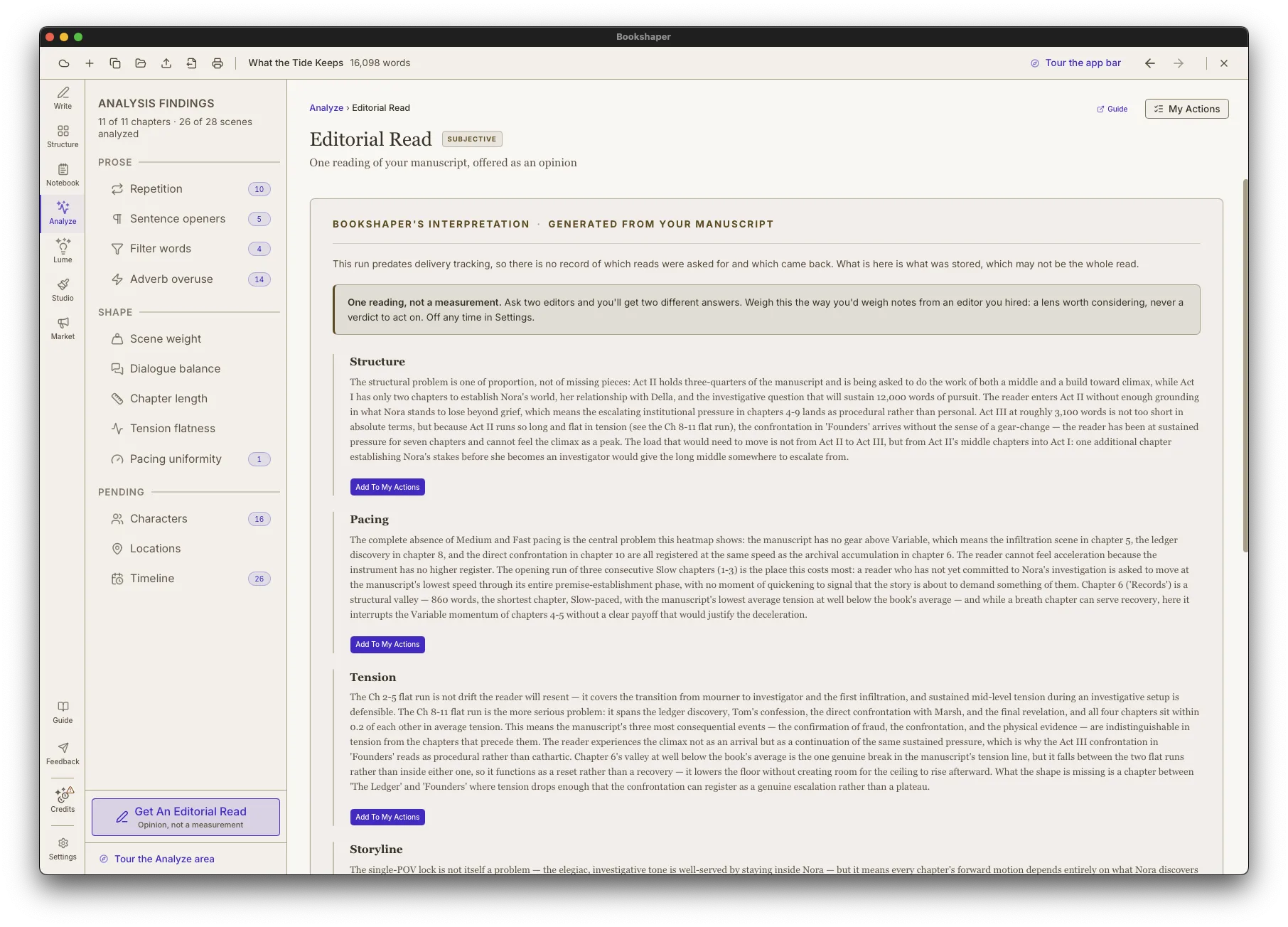
Task: Open the Lume section
Action: pos(63,252)
